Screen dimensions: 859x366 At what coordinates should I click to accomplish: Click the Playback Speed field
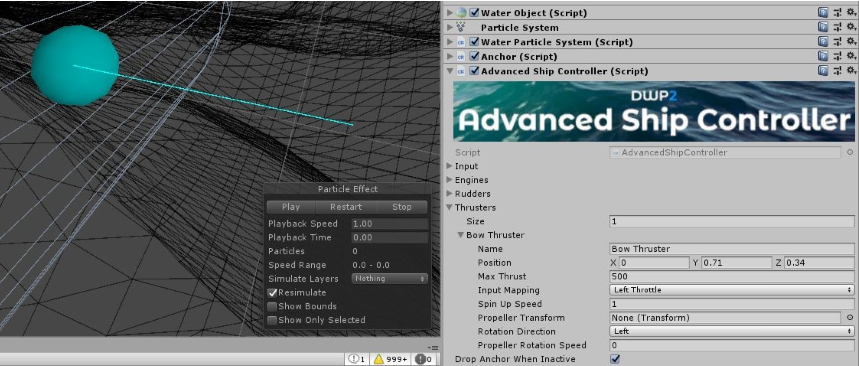[390, 224]
